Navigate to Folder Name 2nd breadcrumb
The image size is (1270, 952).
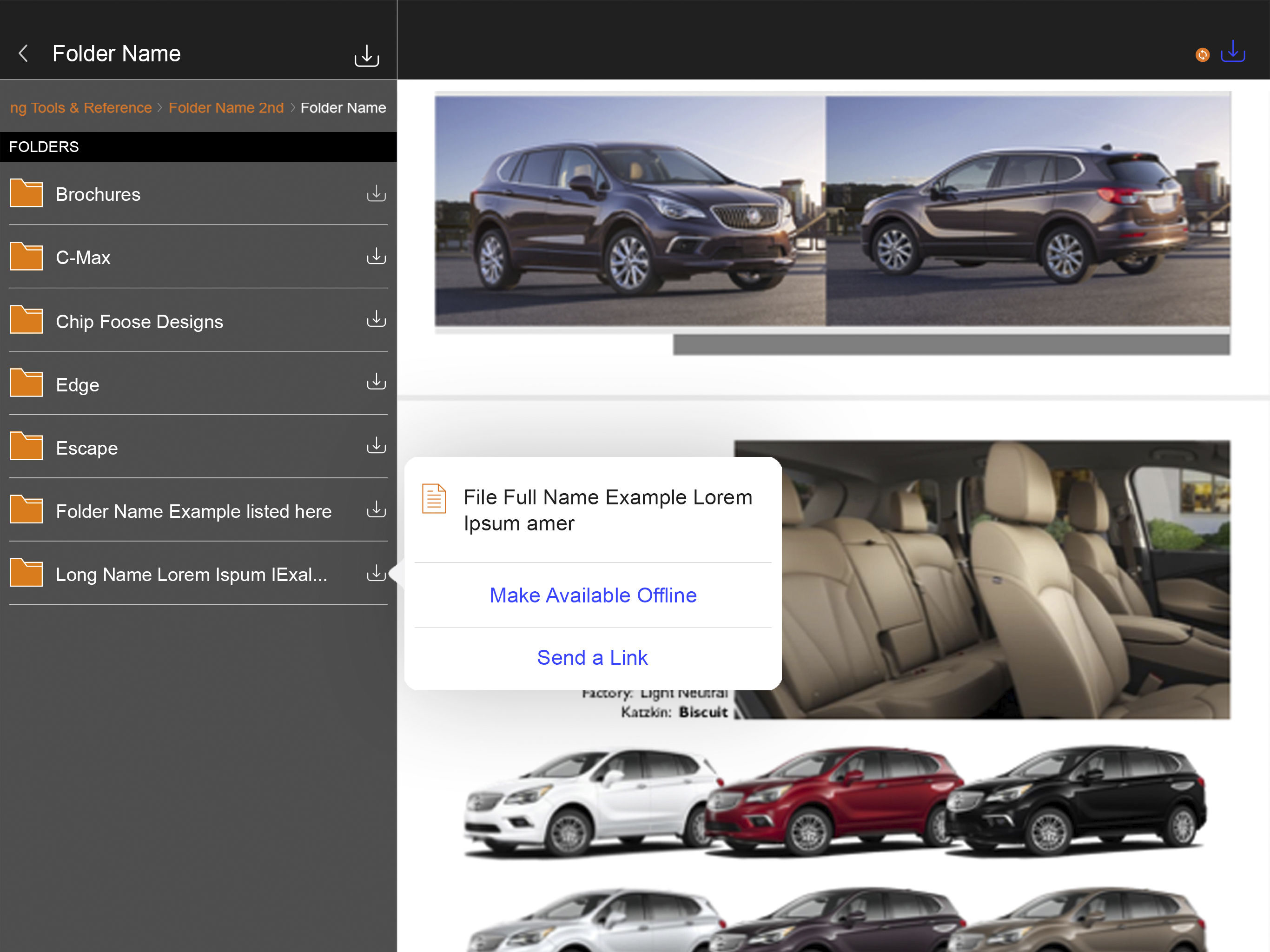(226, 108)
